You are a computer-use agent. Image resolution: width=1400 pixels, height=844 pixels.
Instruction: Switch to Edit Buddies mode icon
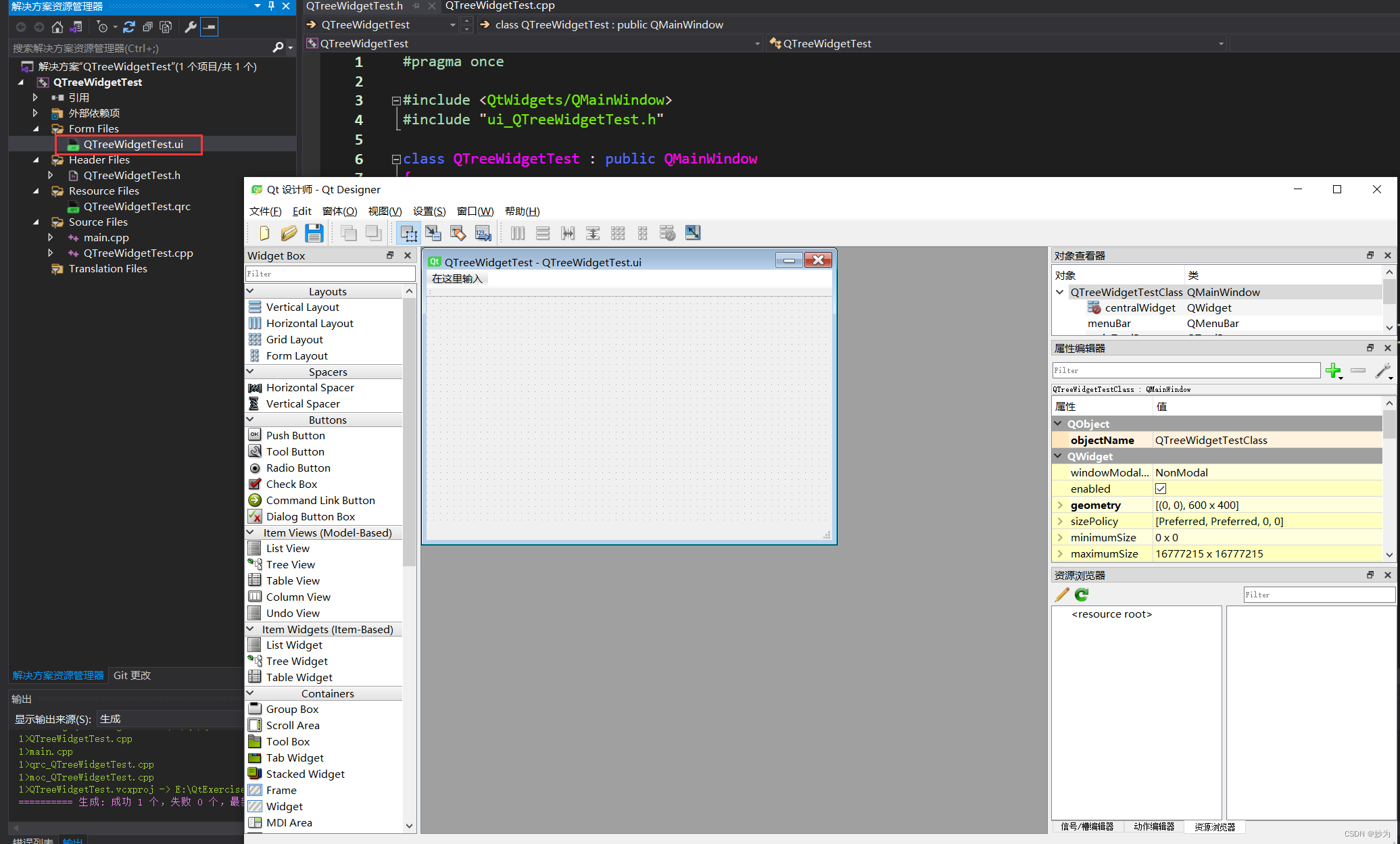coord(458,233)
